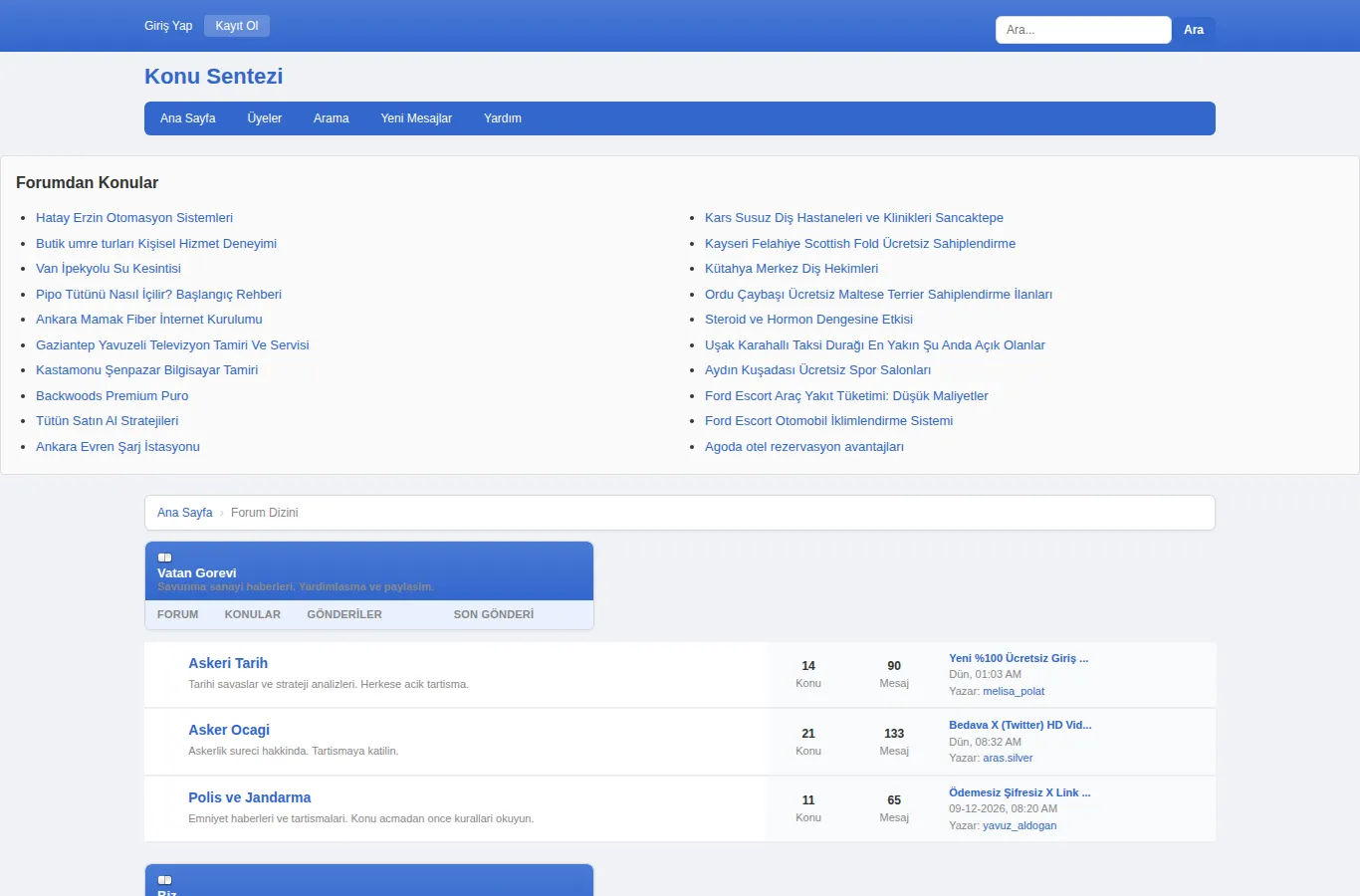Viewport: 1360px width, 896px height.
Task: Click the Ara search button
Action: click(1194, 30)
